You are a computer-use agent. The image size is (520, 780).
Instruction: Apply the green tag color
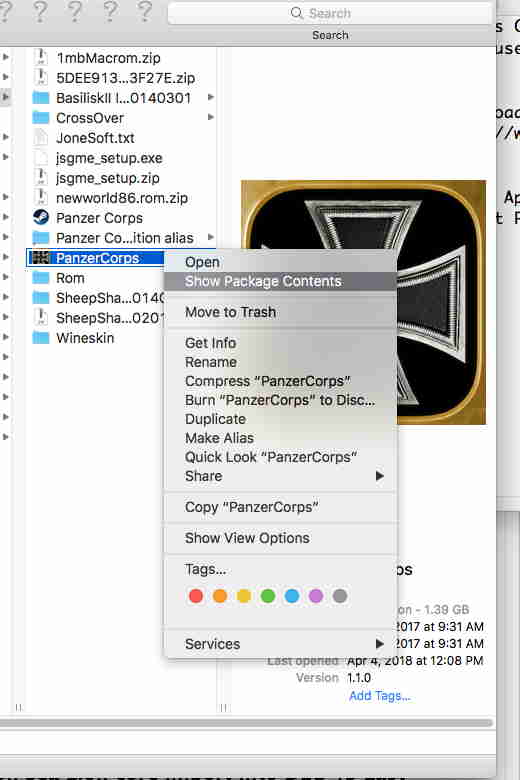click(x=268, y=595)
